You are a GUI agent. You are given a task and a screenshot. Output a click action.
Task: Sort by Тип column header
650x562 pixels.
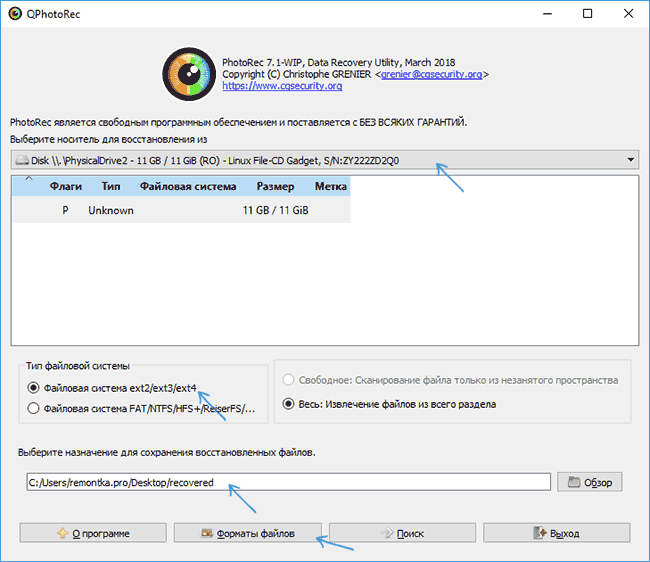tap(111, 187)
